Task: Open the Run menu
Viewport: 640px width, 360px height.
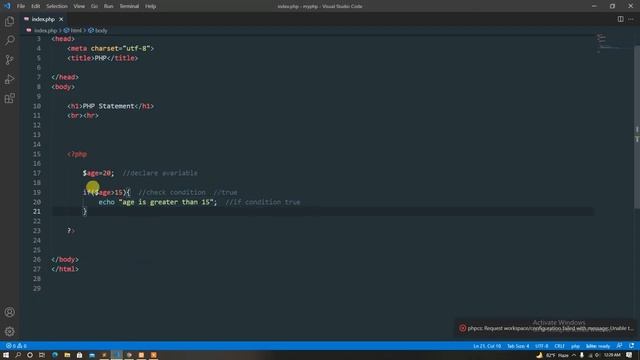Action: coord(109,6)
